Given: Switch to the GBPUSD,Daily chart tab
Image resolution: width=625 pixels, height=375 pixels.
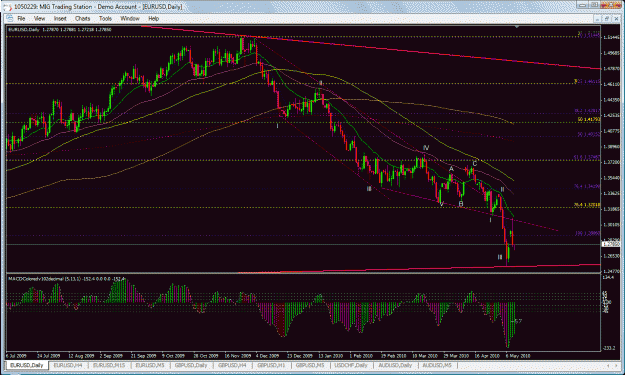Looking at the screenshot, I should (x=191, y=365).
